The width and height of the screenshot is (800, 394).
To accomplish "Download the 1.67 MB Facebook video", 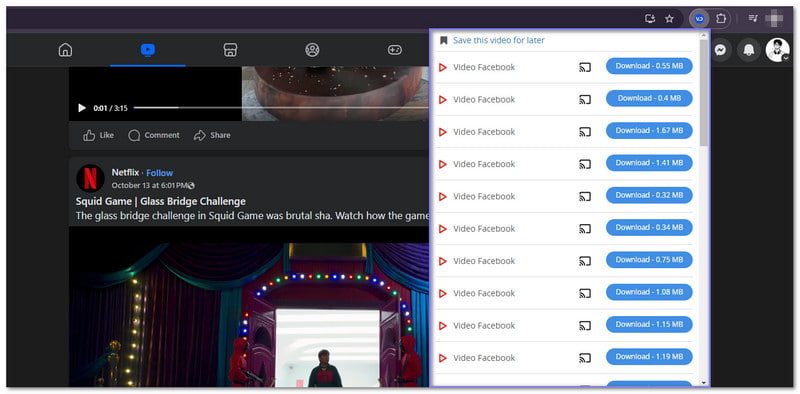I will [649, 131].
